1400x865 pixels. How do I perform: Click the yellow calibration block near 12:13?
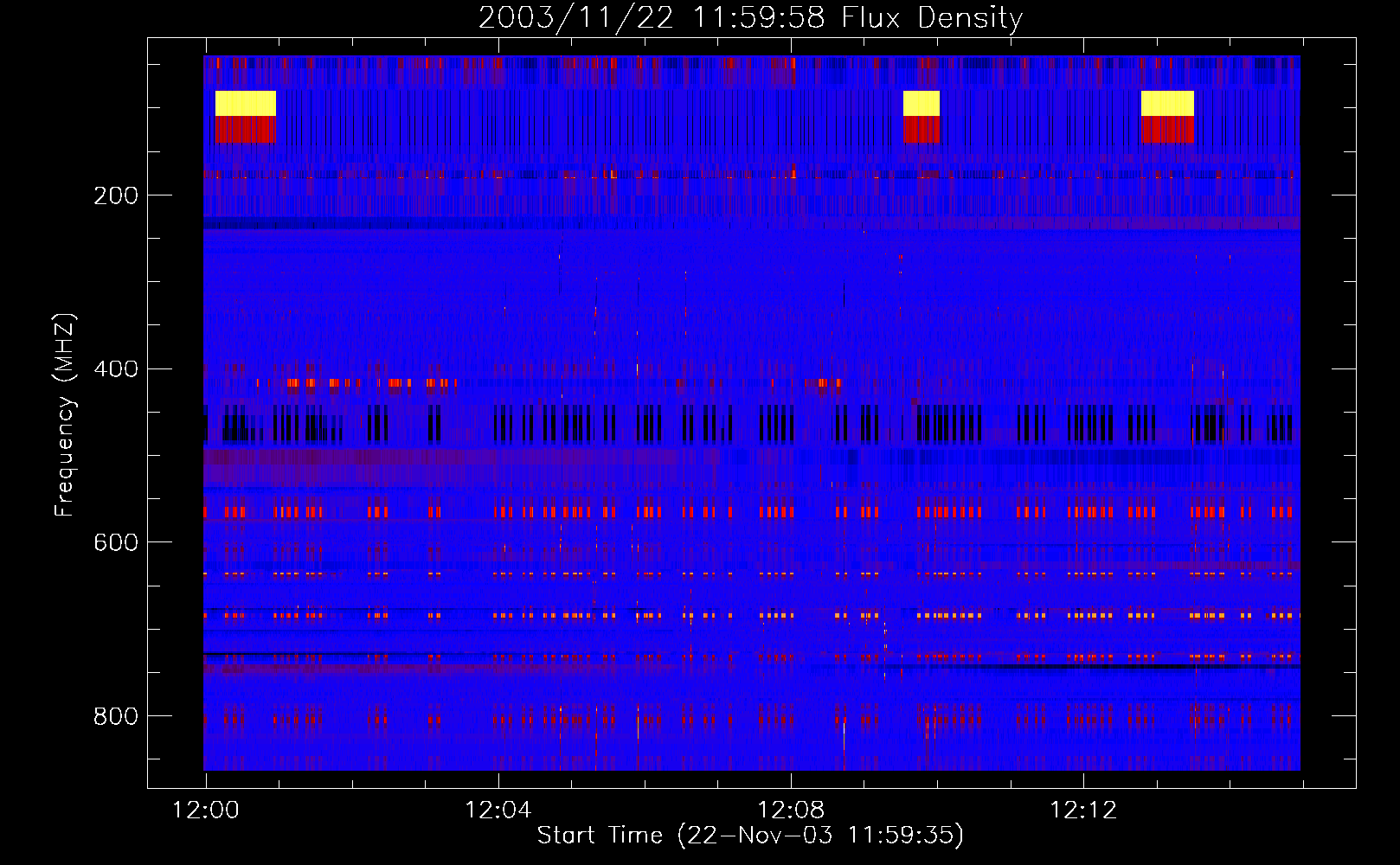coord(1167,104)
